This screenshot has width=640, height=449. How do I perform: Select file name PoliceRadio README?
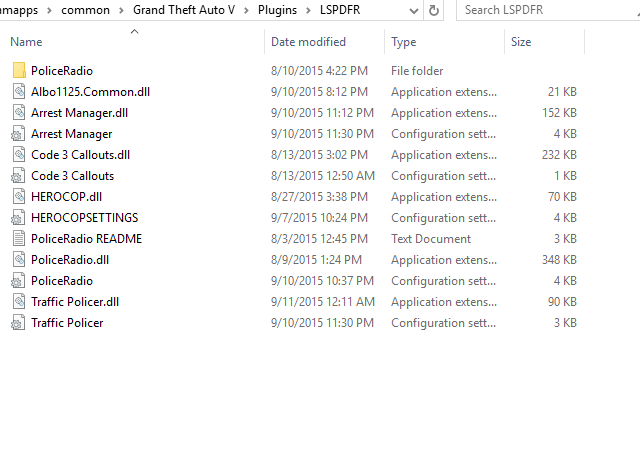87,239
